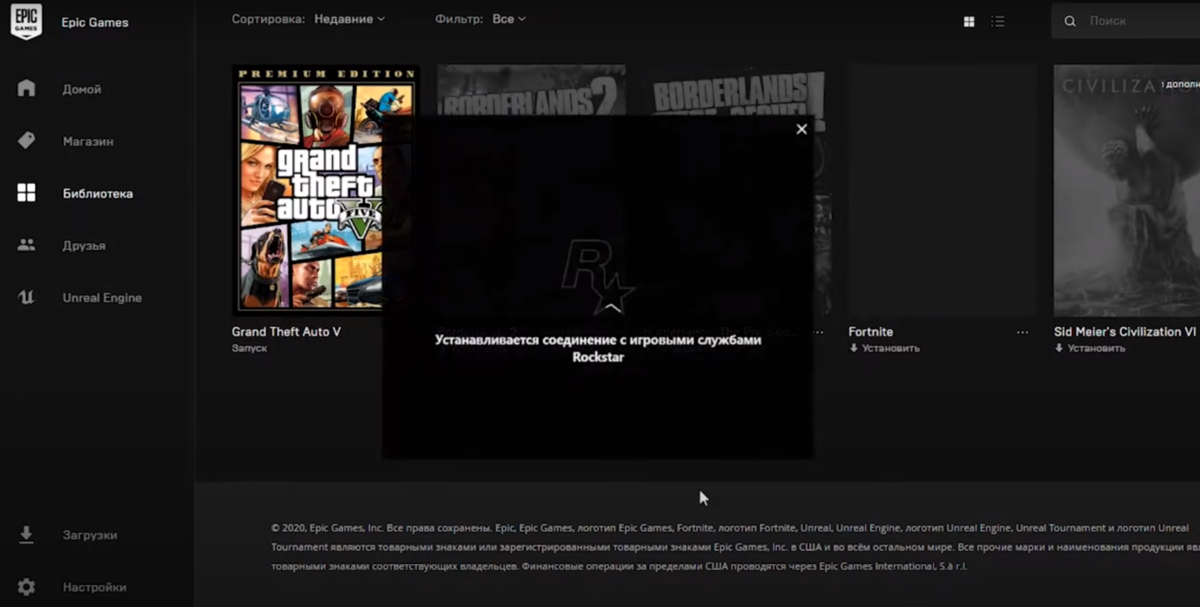
Task: Open the Друзья friends icon
Action: point(26,245)
